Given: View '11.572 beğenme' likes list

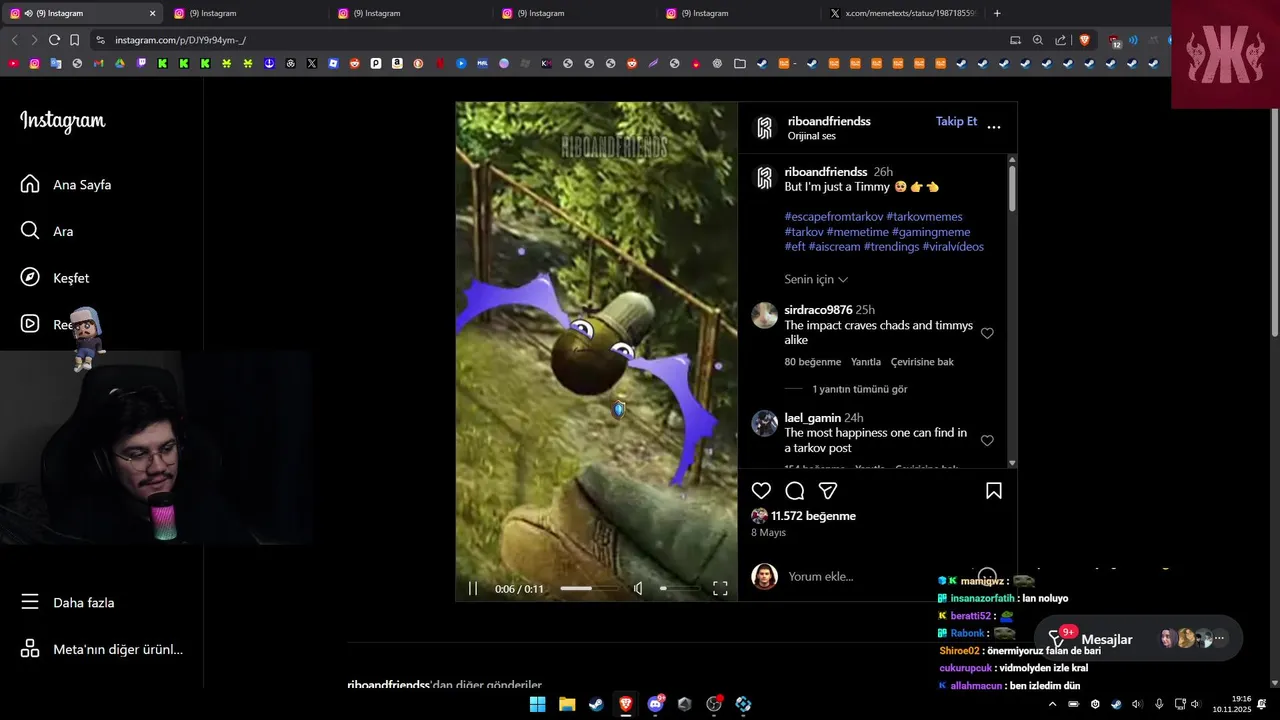Looking at the screenshot, I should point(813,516).
